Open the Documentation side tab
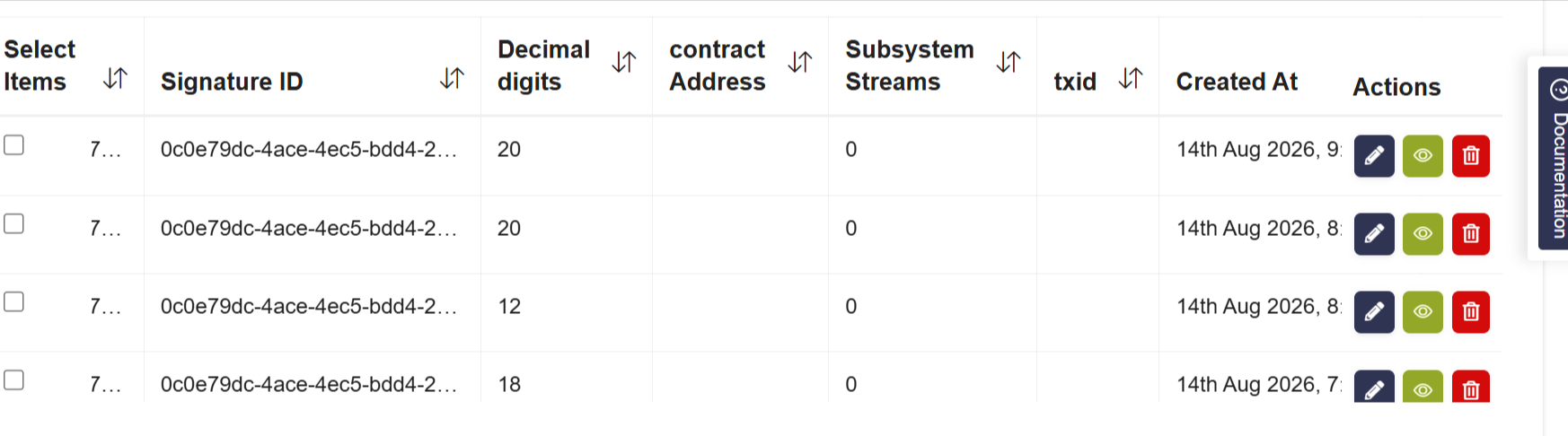The image size is (1568, 436). coord(1554,158)
